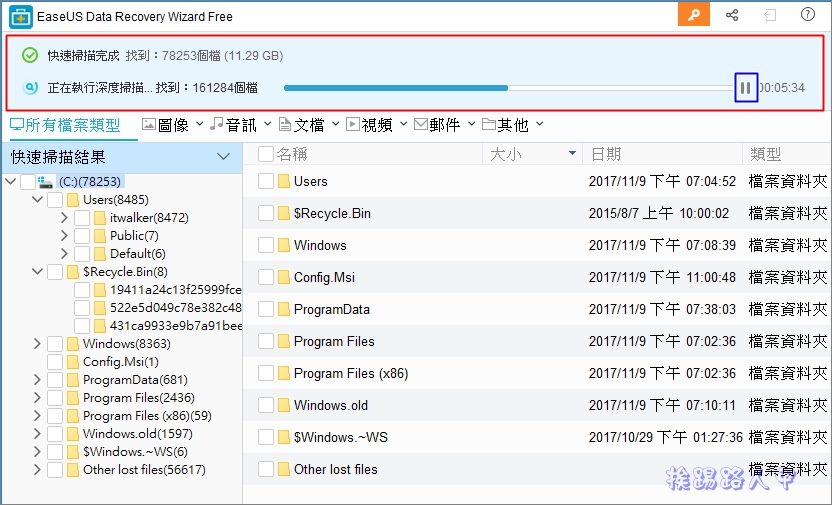Sort by the 名稱 column header
This screenshot has height=505, width=832.
click(x=291, y=154)
